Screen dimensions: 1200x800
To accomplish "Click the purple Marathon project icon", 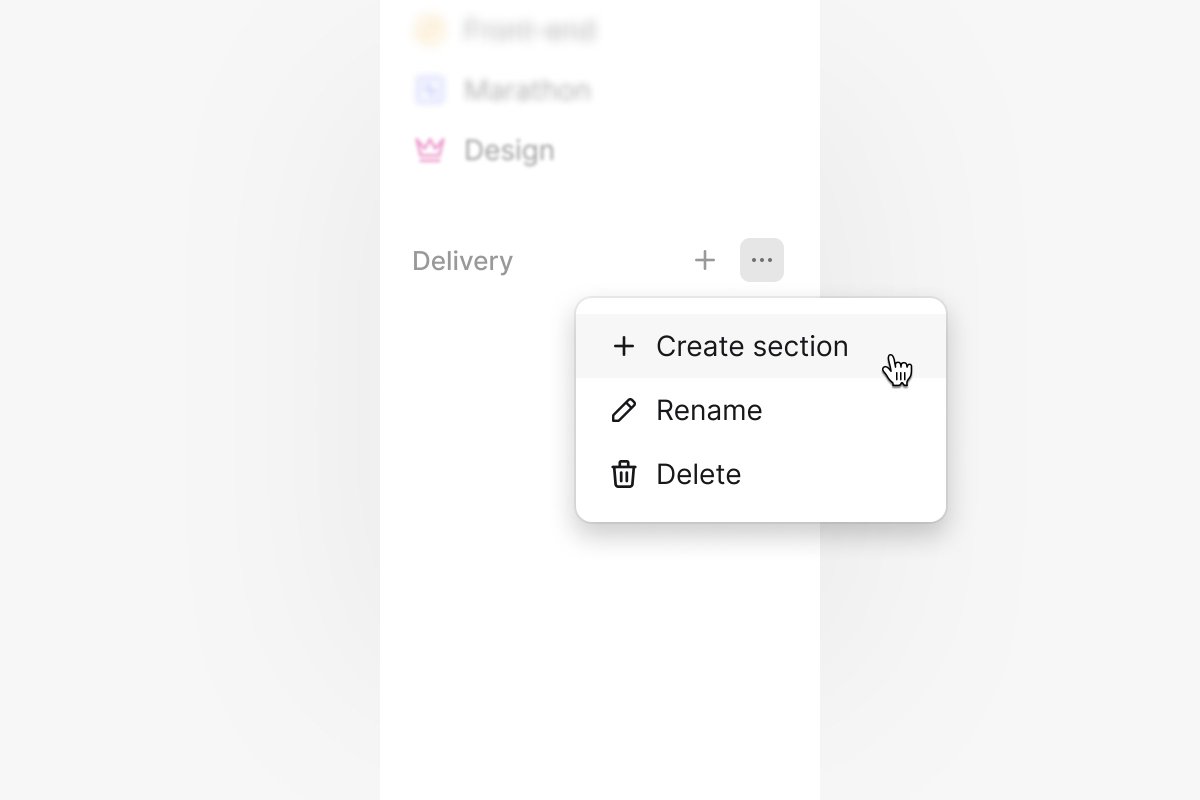I will coord(429,90).
